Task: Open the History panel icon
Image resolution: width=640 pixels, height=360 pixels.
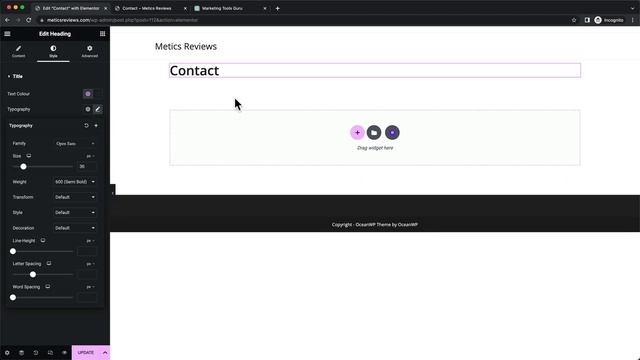Action: [36, 353]
